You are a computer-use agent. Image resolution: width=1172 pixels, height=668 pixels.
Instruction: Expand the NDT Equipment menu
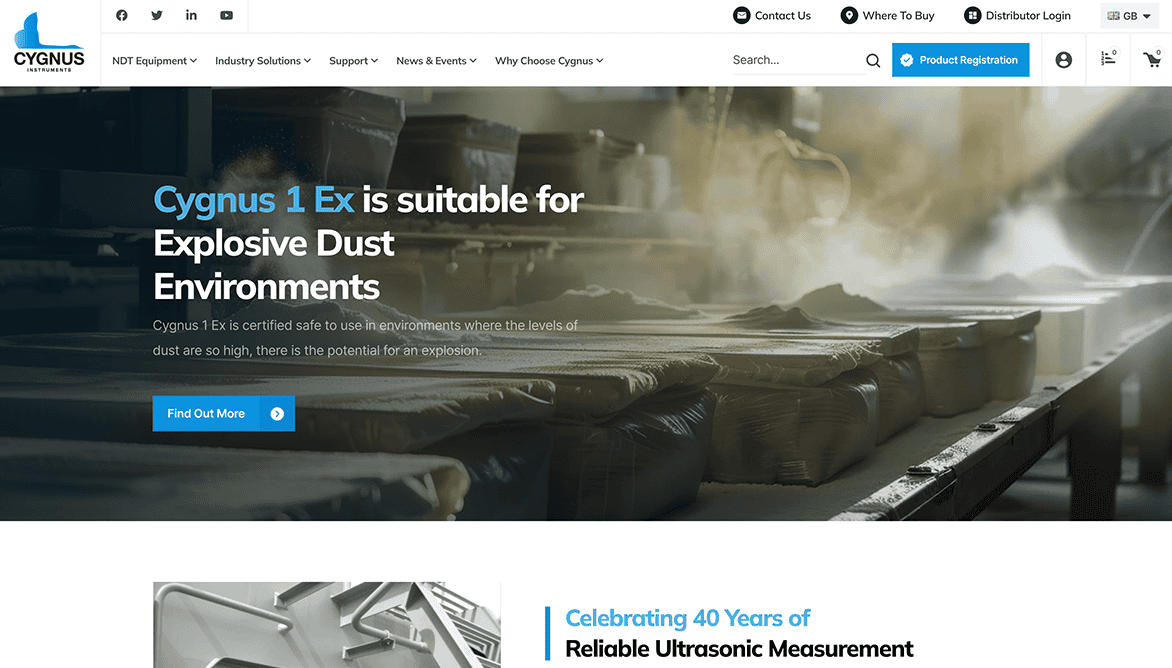tap(155, 61)
